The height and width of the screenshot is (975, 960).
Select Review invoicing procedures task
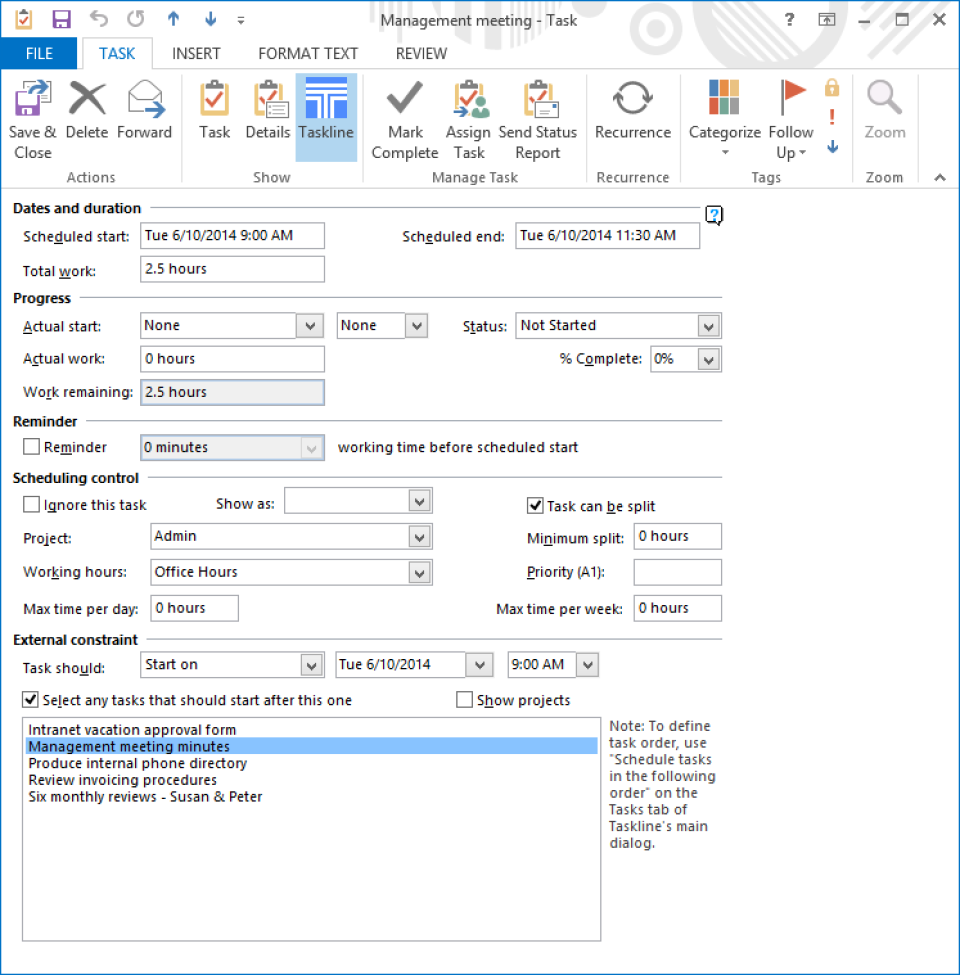(311, 780)
